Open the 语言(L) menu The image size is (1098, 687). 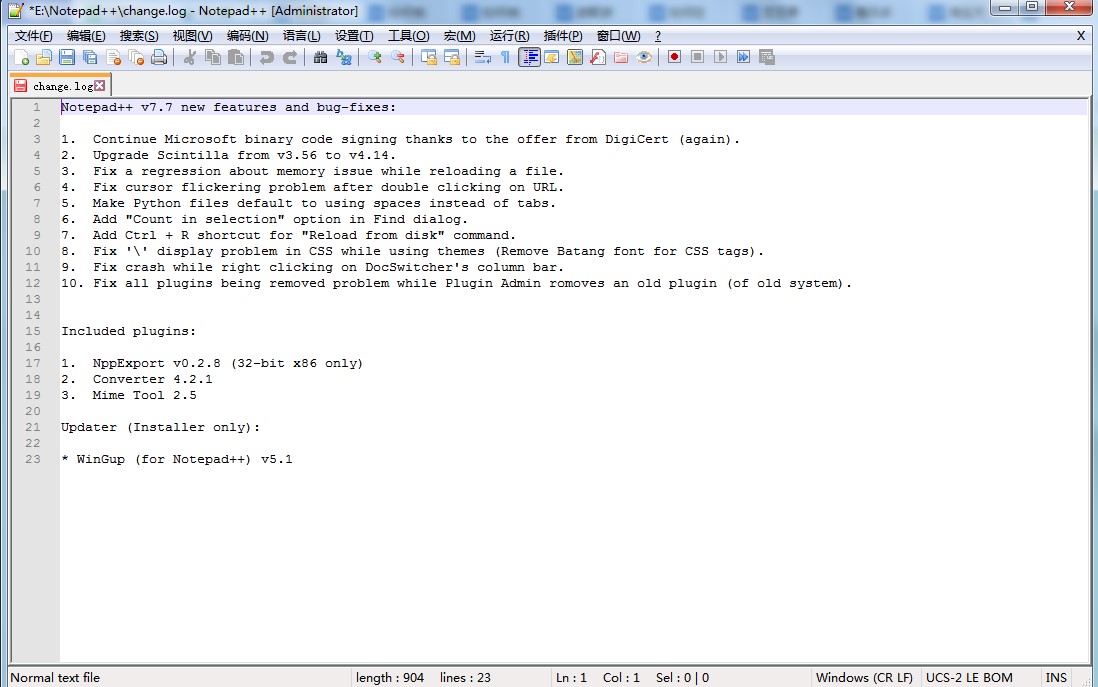[x=300, y=35]
